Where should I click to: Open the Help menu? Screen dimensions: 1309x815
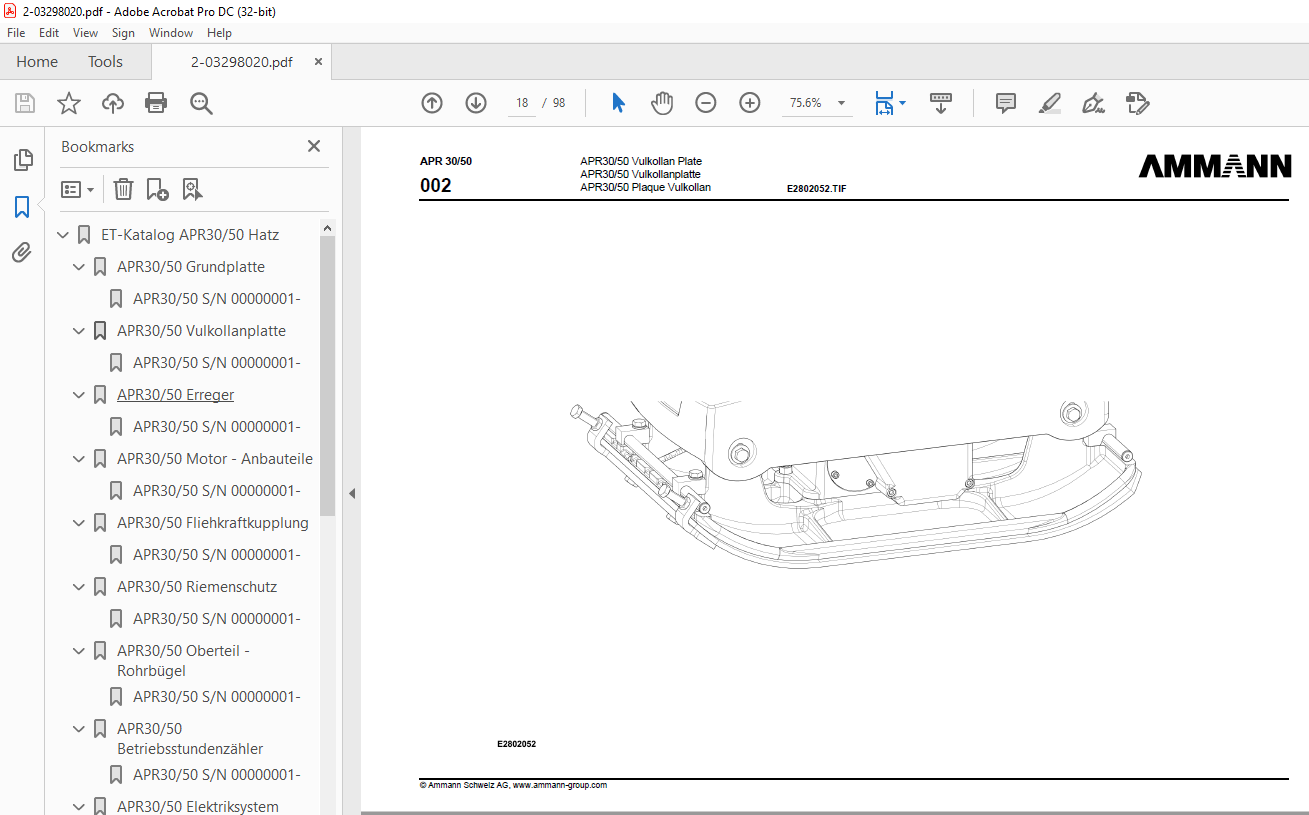point(219,33)
